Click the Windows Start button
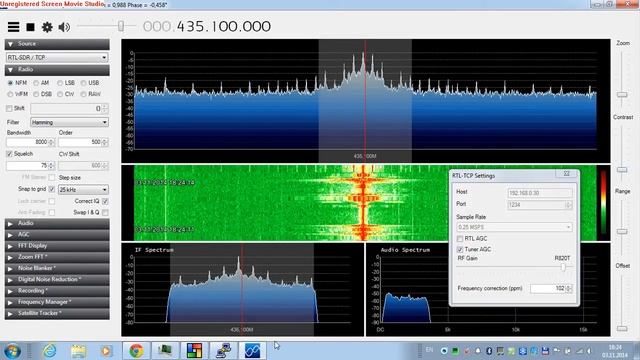Image resolution: width=640 pixels, height=360 pixels. tap(12, 351)
